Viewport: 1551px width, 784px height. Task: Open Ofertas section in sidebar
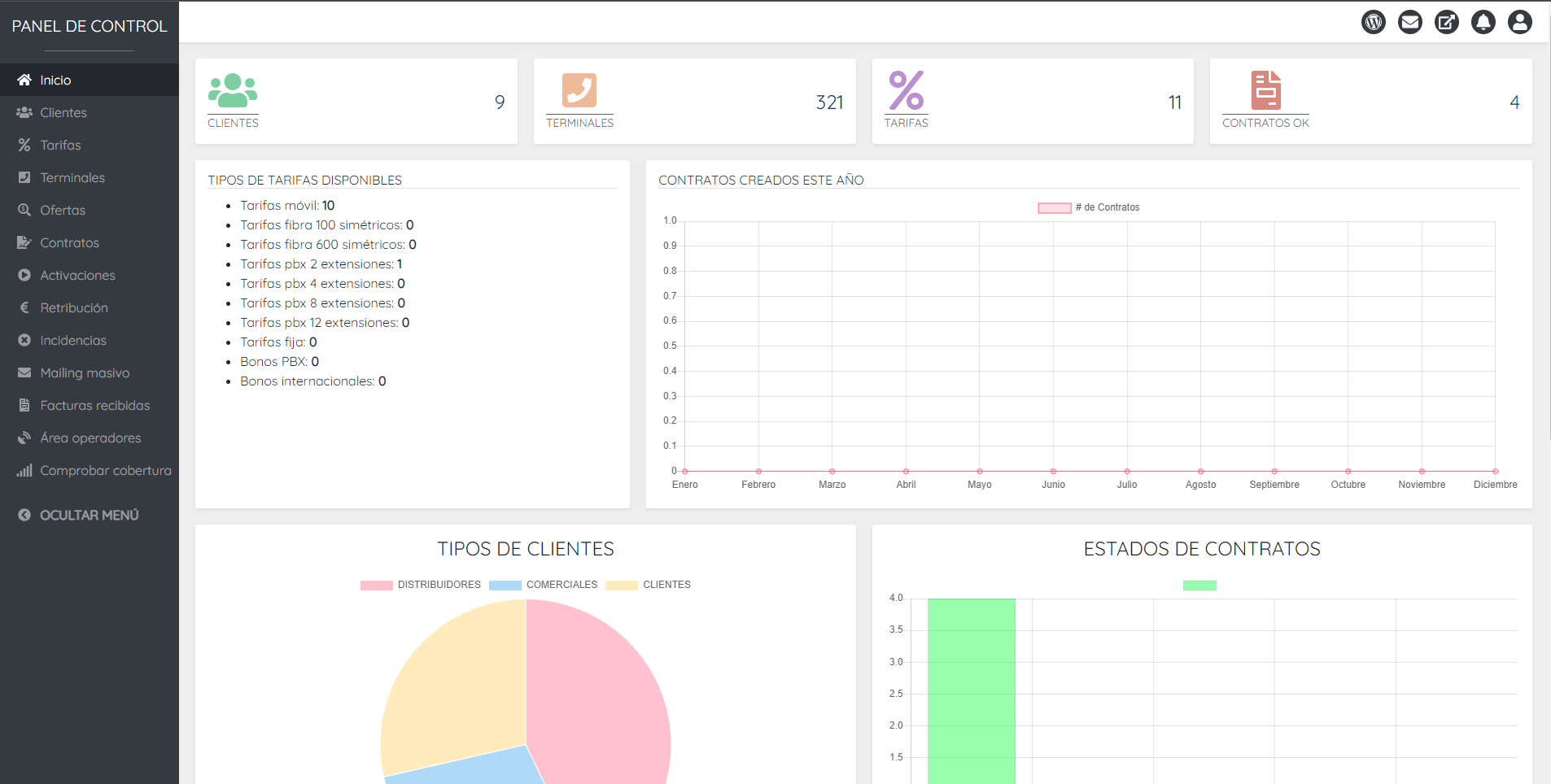pos(90,210)
